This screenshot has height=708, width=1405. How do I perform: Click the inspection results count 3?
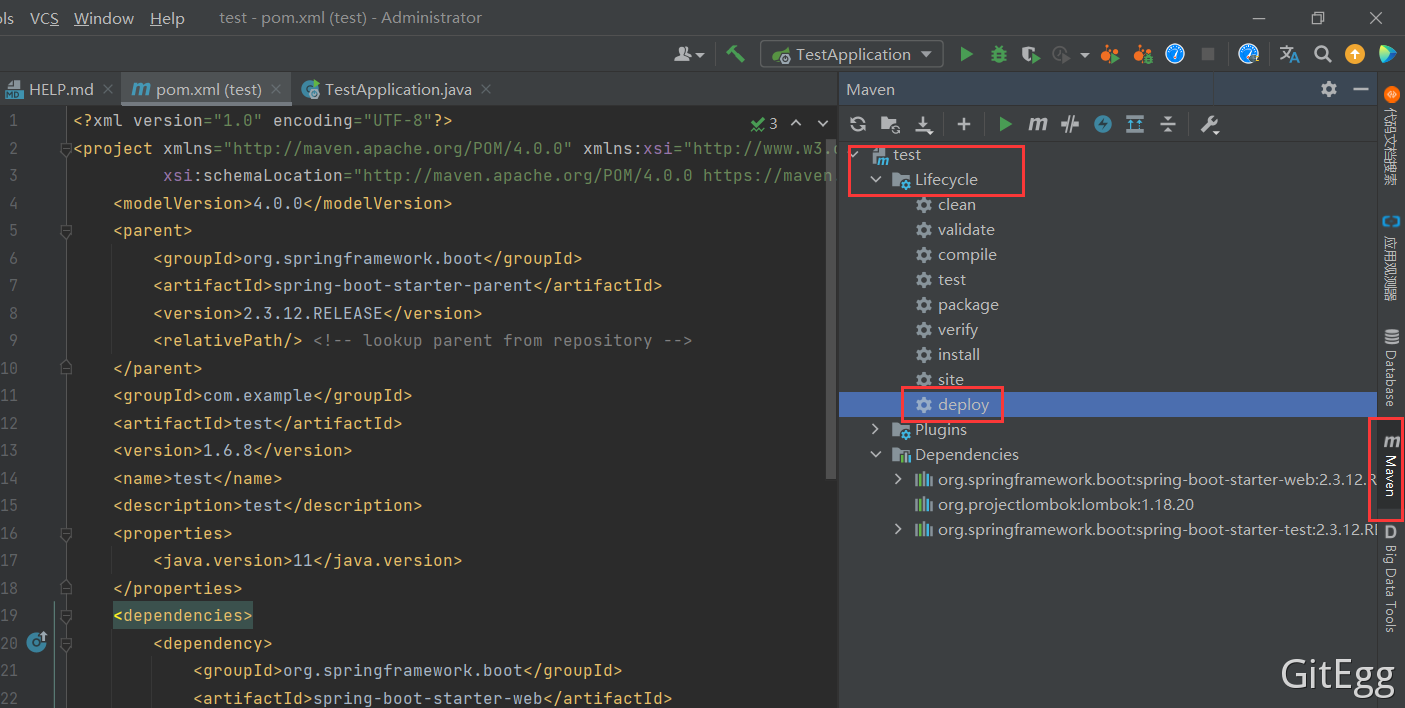pyautogui.click(x=764, y=124)
